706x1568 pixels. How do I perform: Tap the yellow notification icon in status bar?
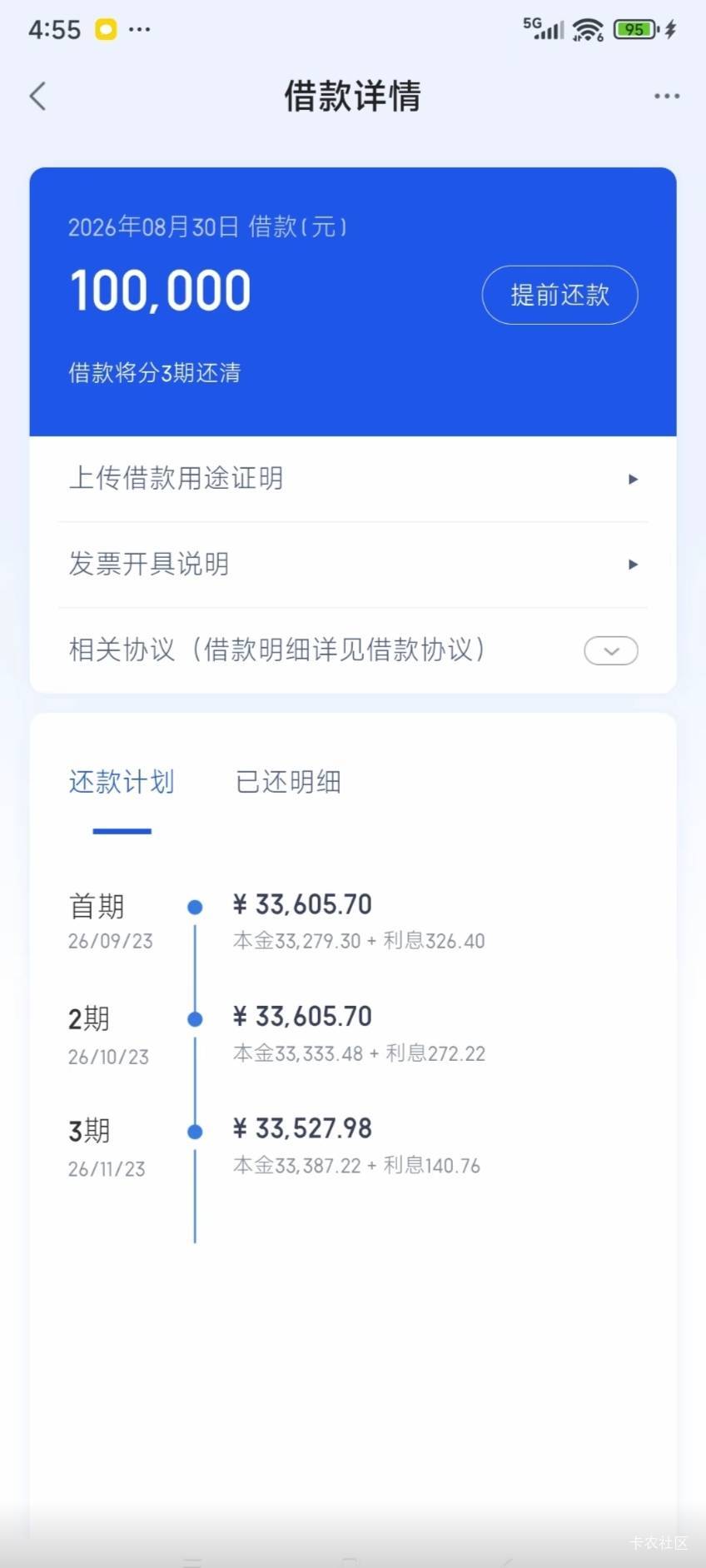click(x=106, y=30)
